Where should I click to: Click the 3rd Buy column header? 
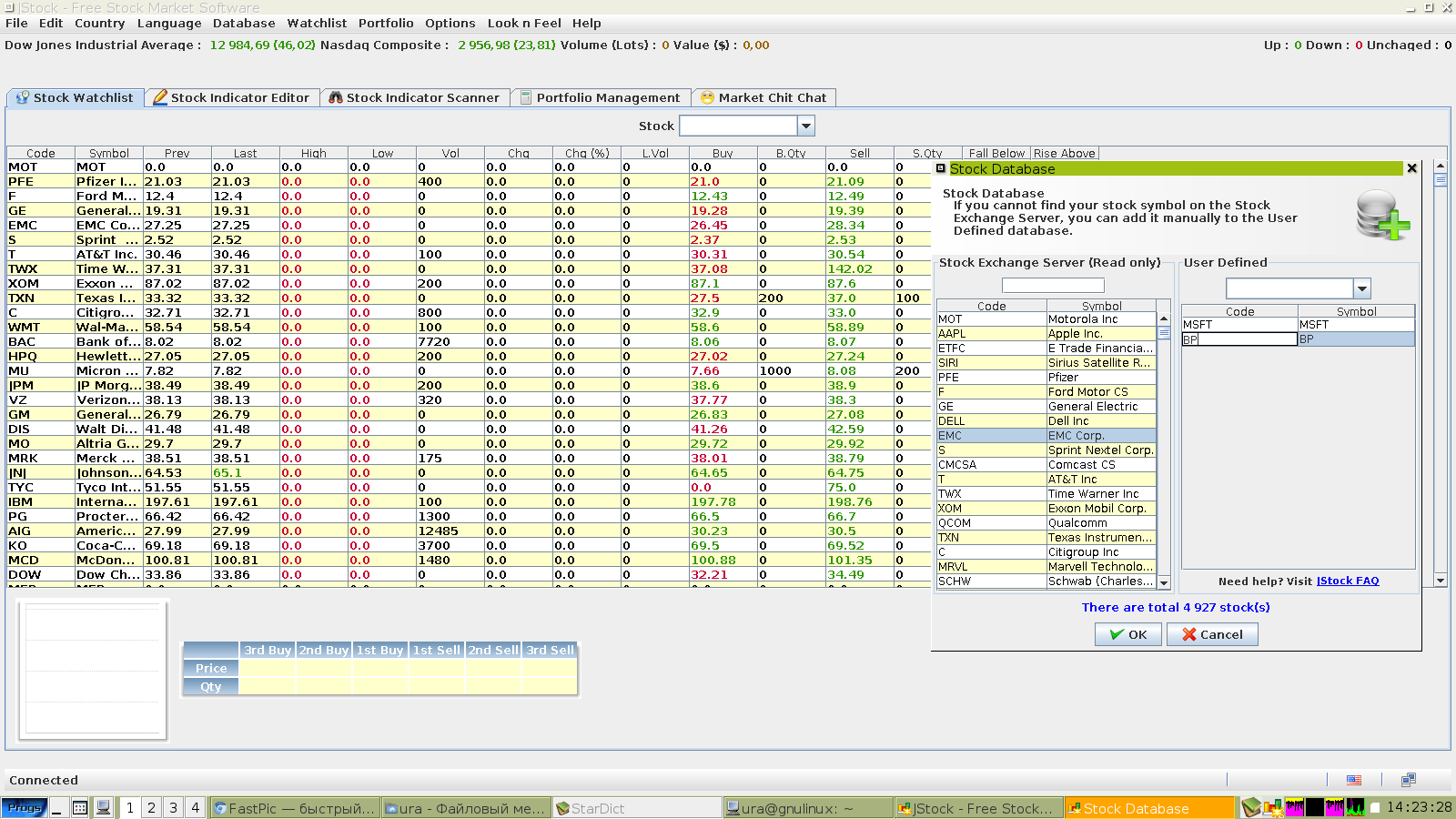point(268,650)
